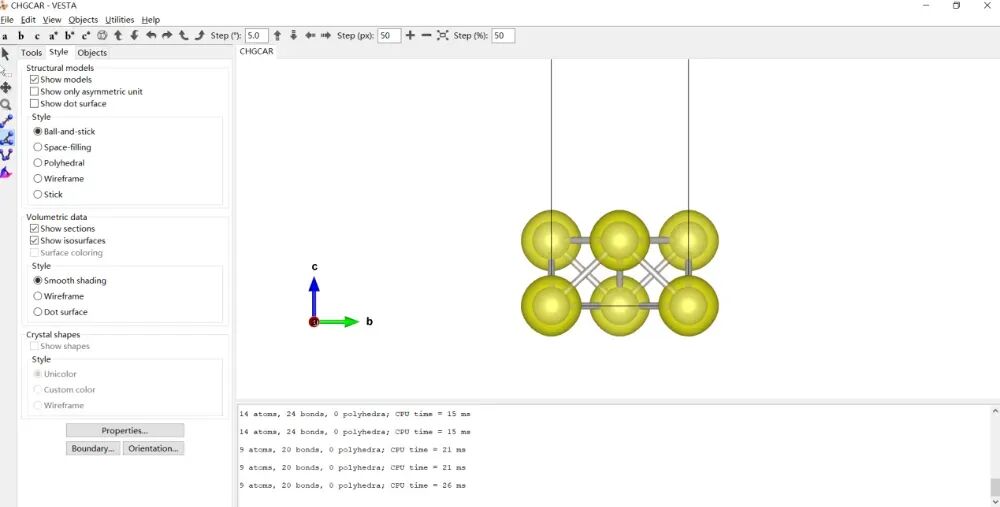Focus the Step (px) translation input field
Image resolution: width=1000 pixels, height=507 pixels.
tap(389, 36)
